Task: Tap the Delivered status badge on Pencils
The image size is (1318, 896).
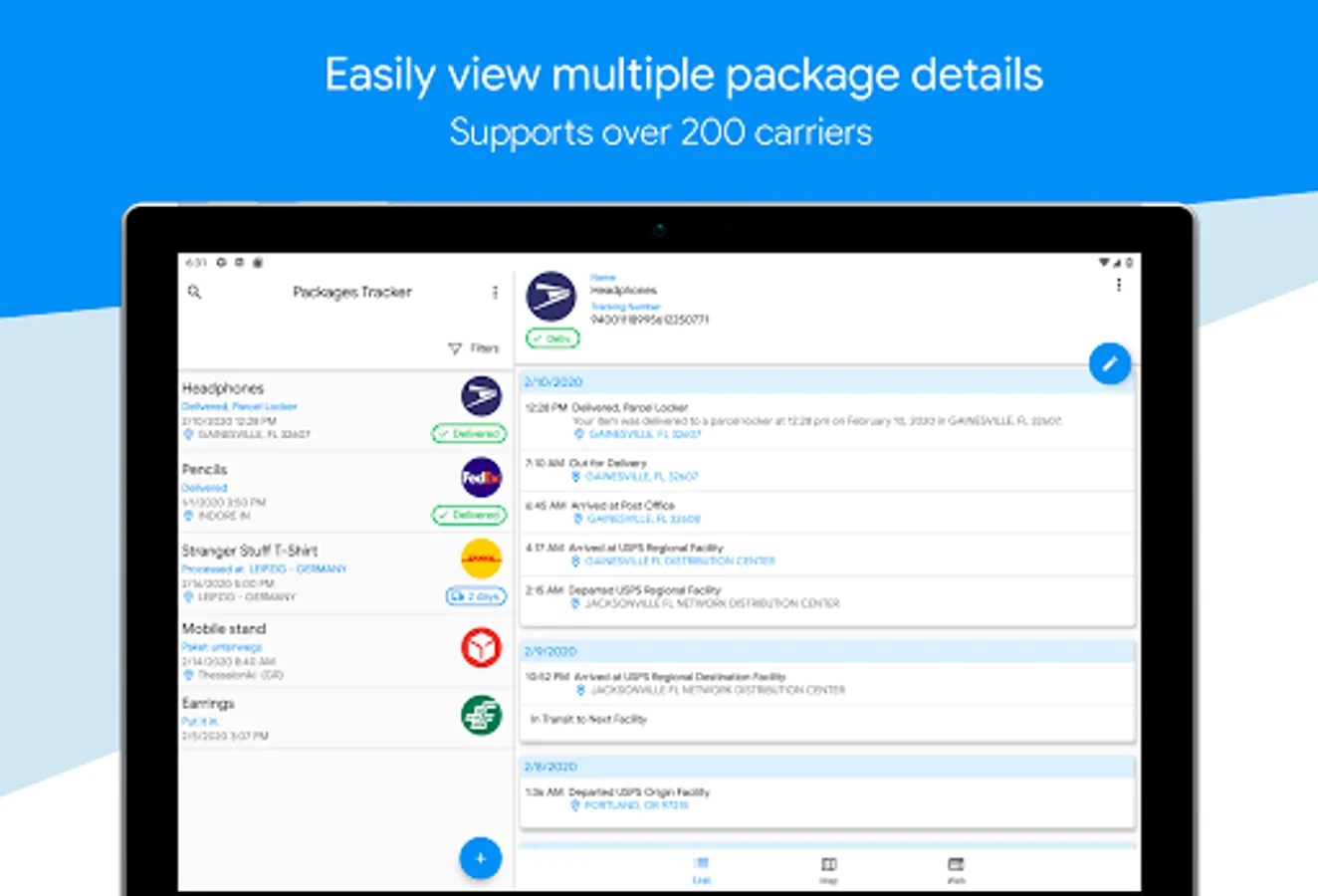Action: 469,515
